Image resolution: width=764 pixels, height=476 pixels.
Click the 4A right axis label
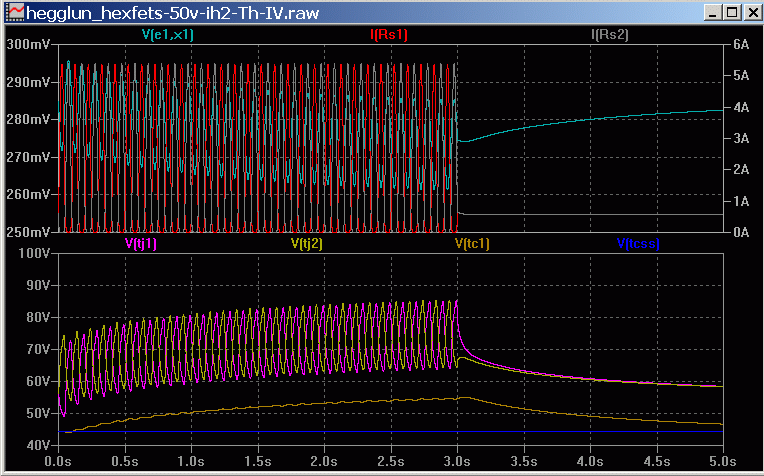coord(741,107)
